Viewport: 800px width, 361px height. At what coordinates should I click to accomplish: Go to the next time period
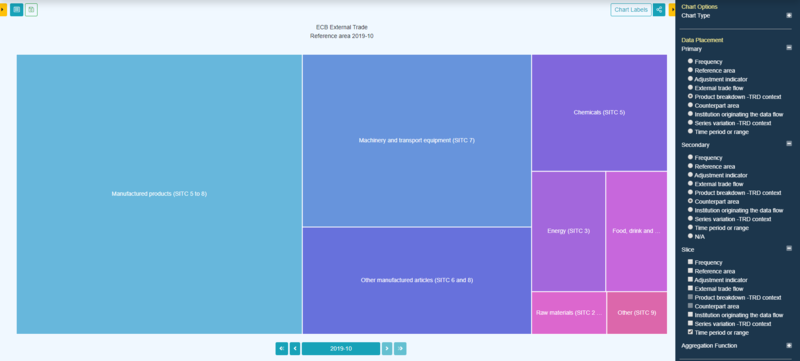coord(387,349)
